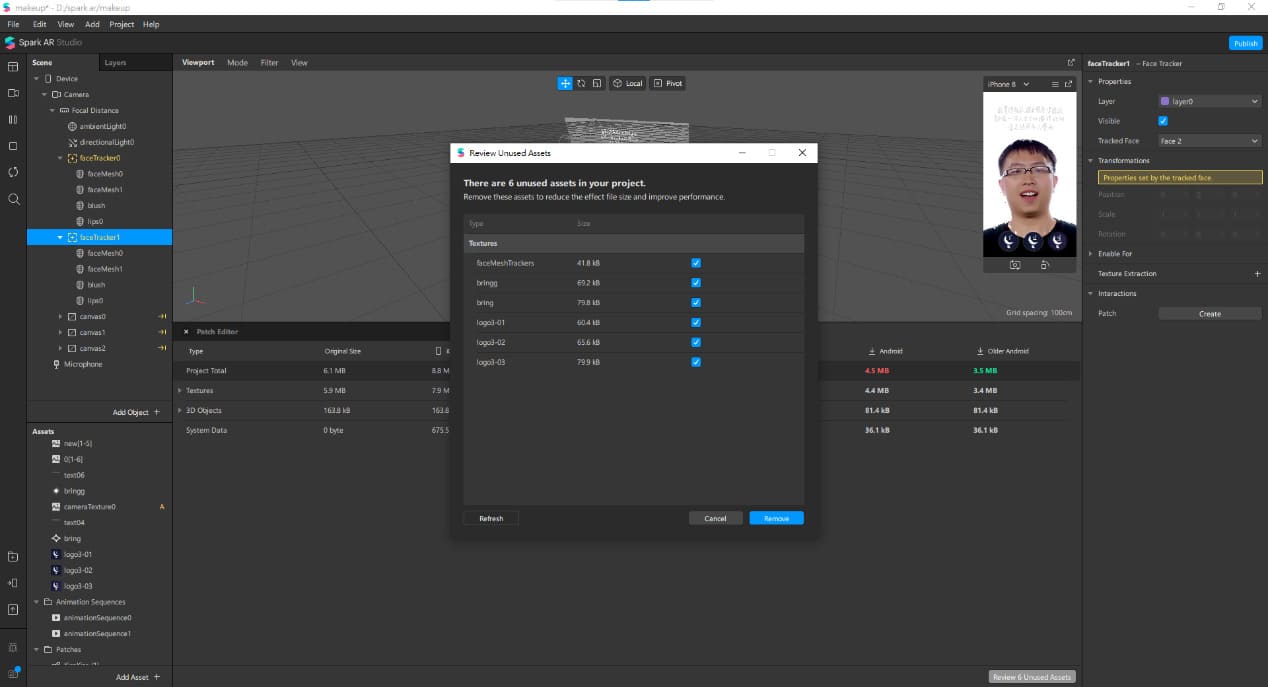Open the Tracked Face dropdown
This screenshot has width=1268, height=687.
pos(1209,141)
